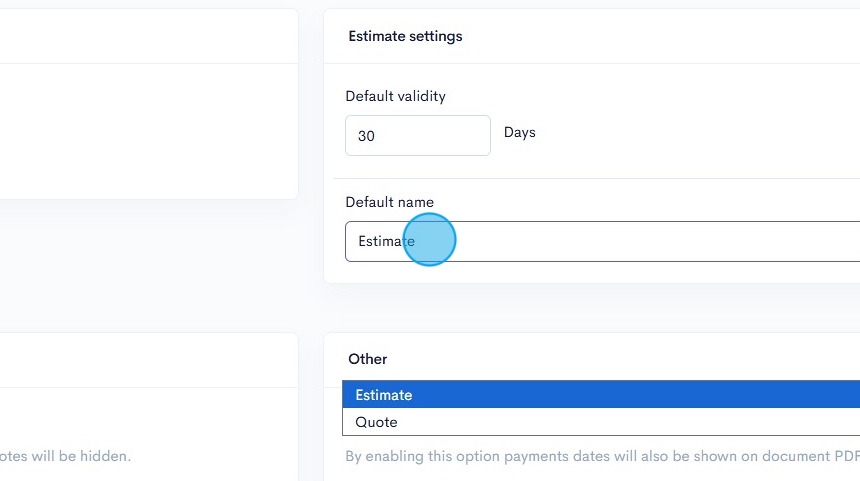Click the divider line above Default name
Viewport: 860px width, 481px height.
tap(600, 179)
